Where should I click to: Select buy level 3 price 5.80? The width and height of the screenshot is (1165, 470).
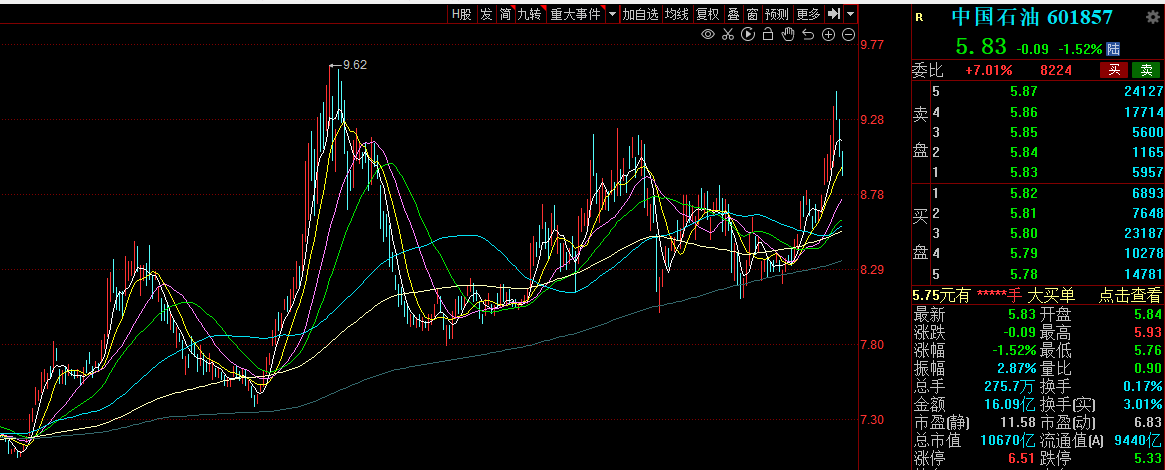1026,233
